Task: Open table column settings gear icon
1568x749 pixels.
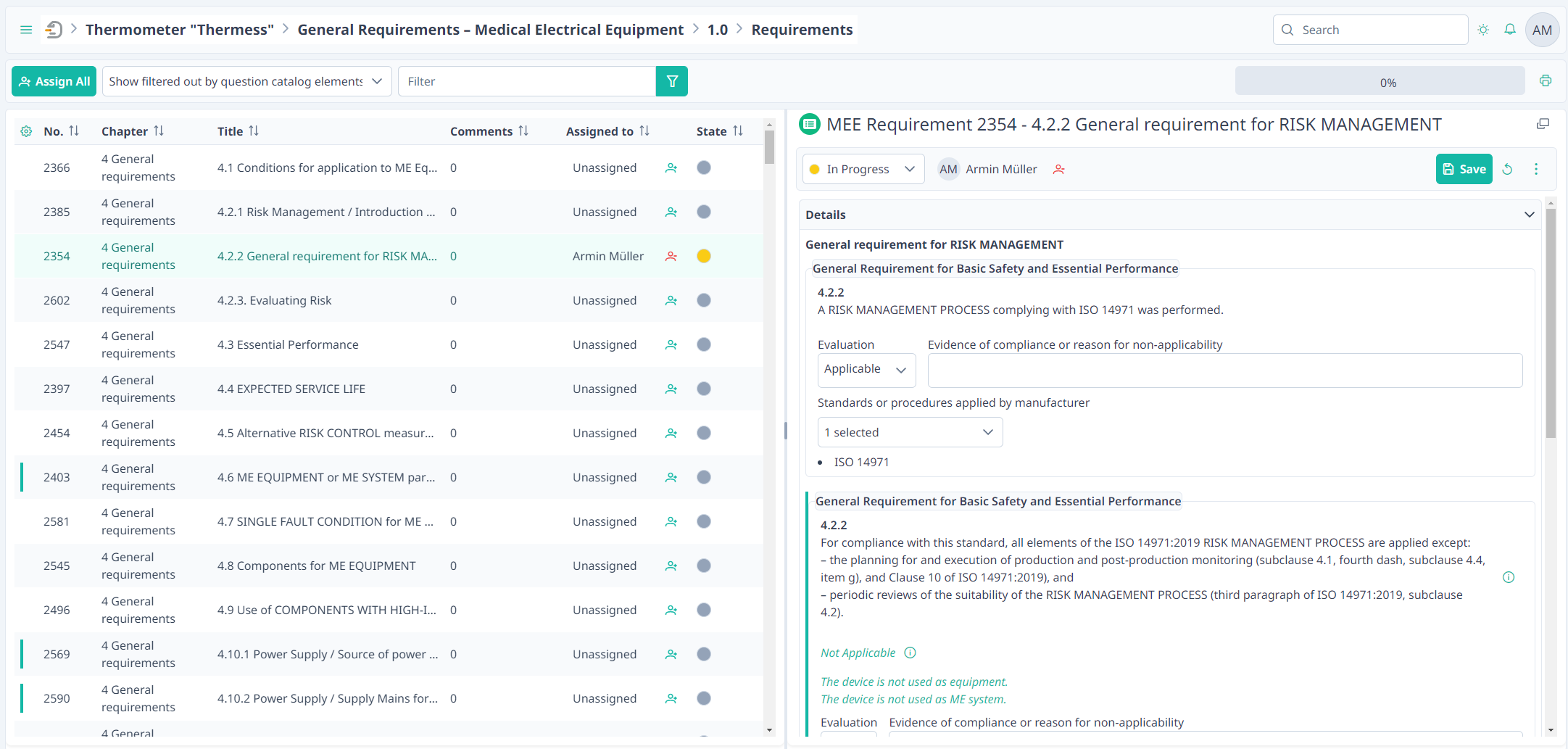Action: [x=26, y=131]
